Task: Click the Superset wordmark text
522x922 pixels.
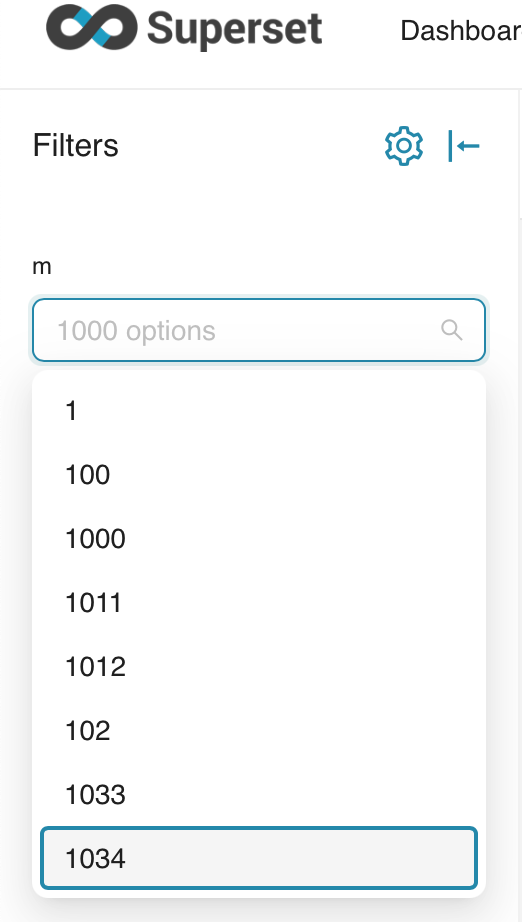Action: click(x=235, y=29)
